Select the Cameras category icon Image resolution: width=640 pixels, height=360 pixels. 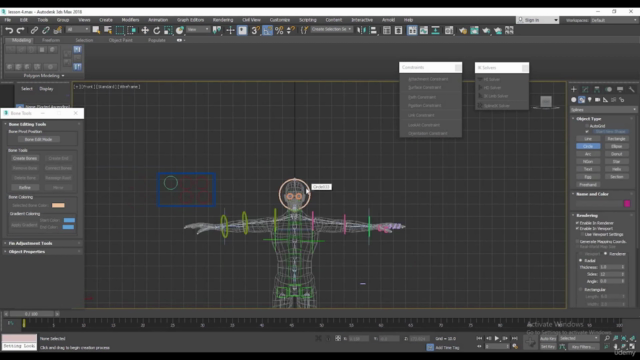pos(598,100)
